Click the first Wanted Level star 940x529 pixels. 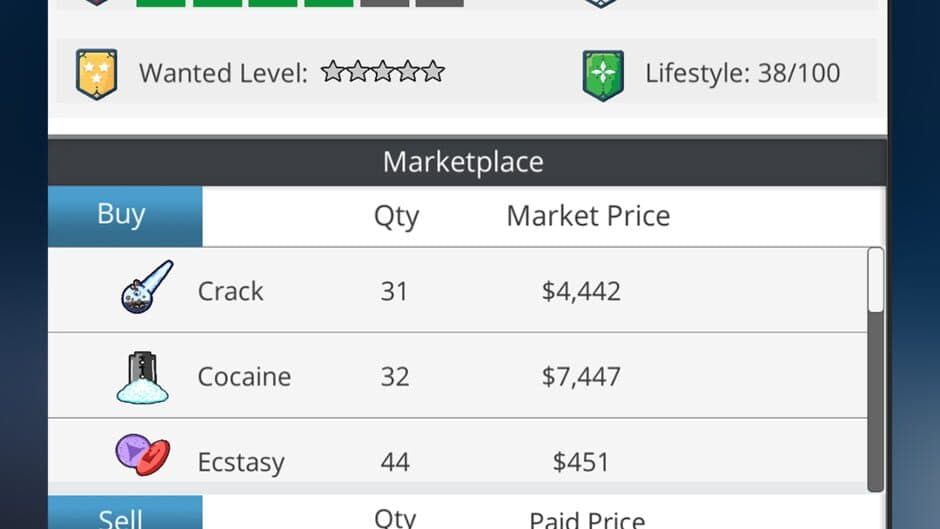[332, 72]
